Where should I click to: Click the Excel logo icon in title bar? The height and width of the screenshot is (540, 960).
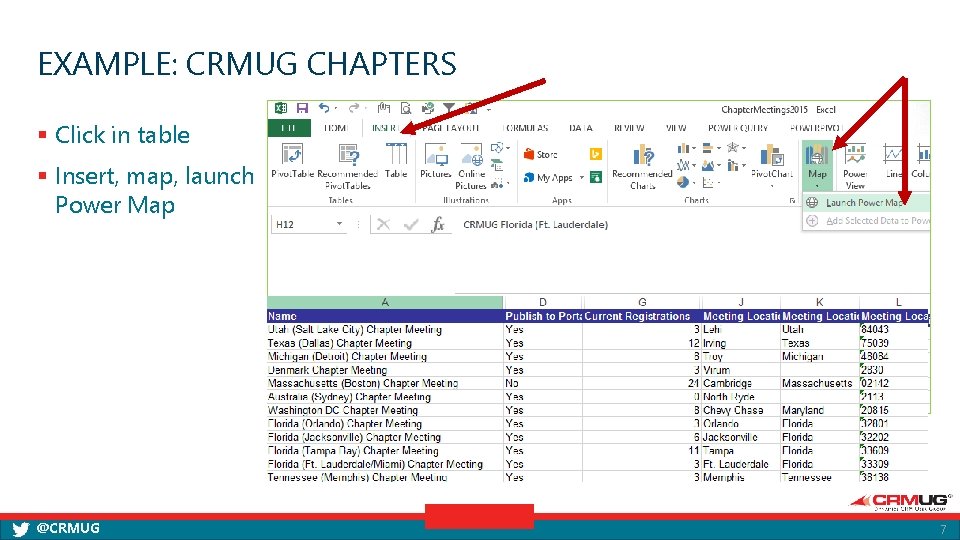click(280, 108)
